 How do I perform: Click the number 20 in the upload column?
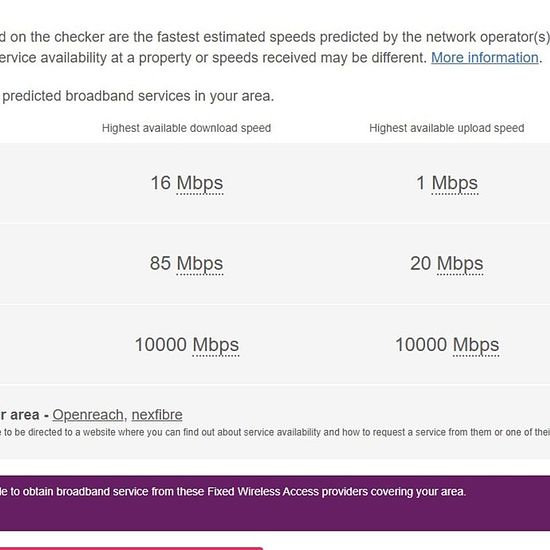pyautogui.click(x=421, y=263)
